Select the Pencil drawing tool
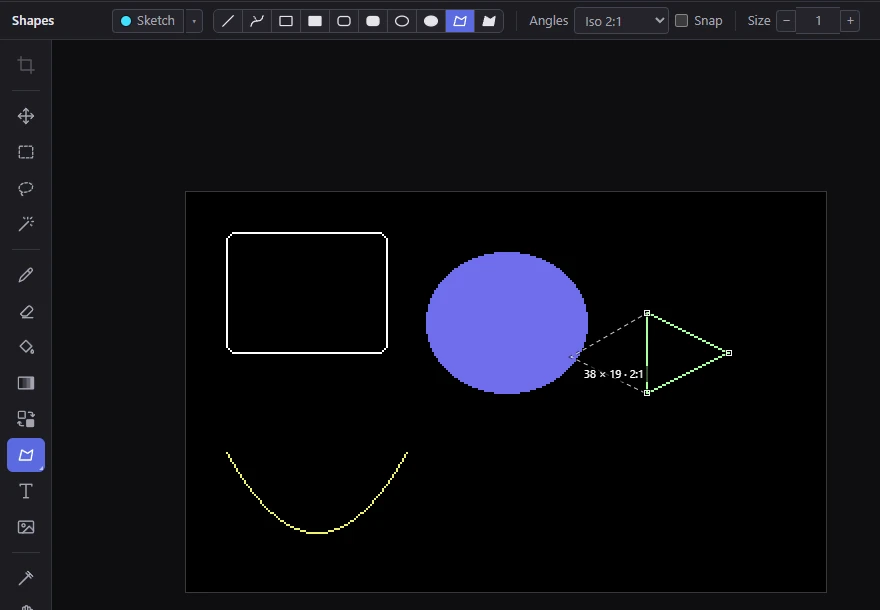The image size is (880, 610). pyautogui.click(x=26, y=275)
